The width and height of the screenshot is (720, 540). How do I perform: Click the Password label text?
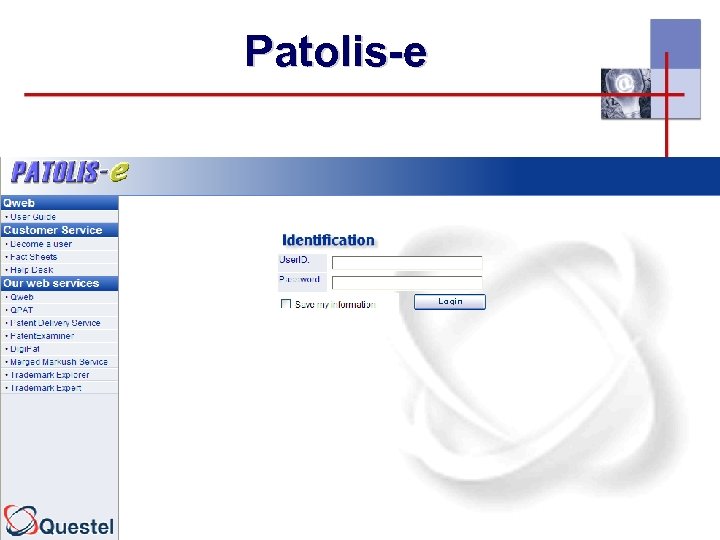tap(299, 279)
